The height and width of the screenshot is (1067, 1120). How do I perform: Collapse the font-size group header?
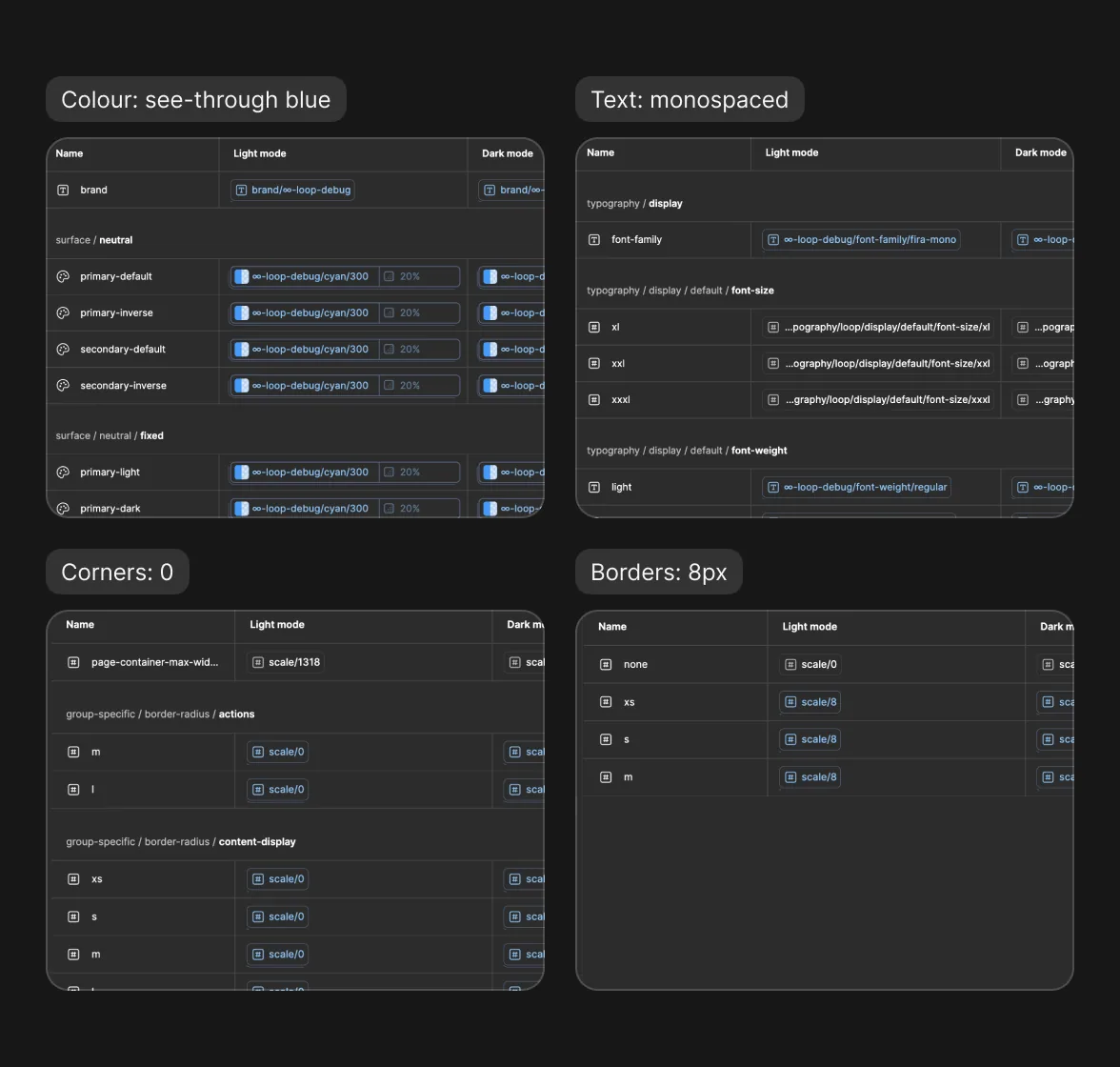pos(680,291)
